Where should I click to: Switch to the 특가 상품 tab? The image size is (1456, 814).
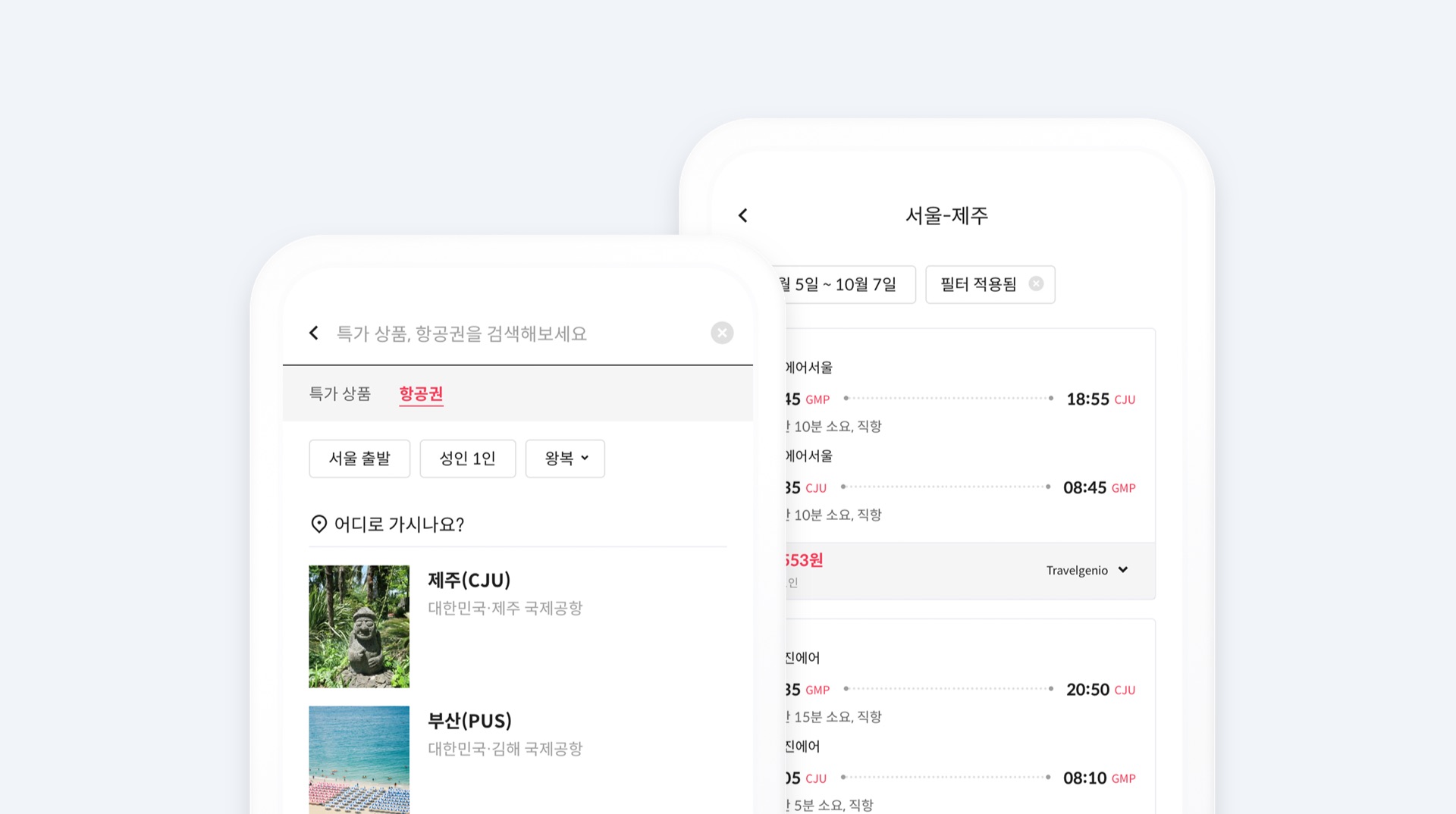click(x=340, y=393)
